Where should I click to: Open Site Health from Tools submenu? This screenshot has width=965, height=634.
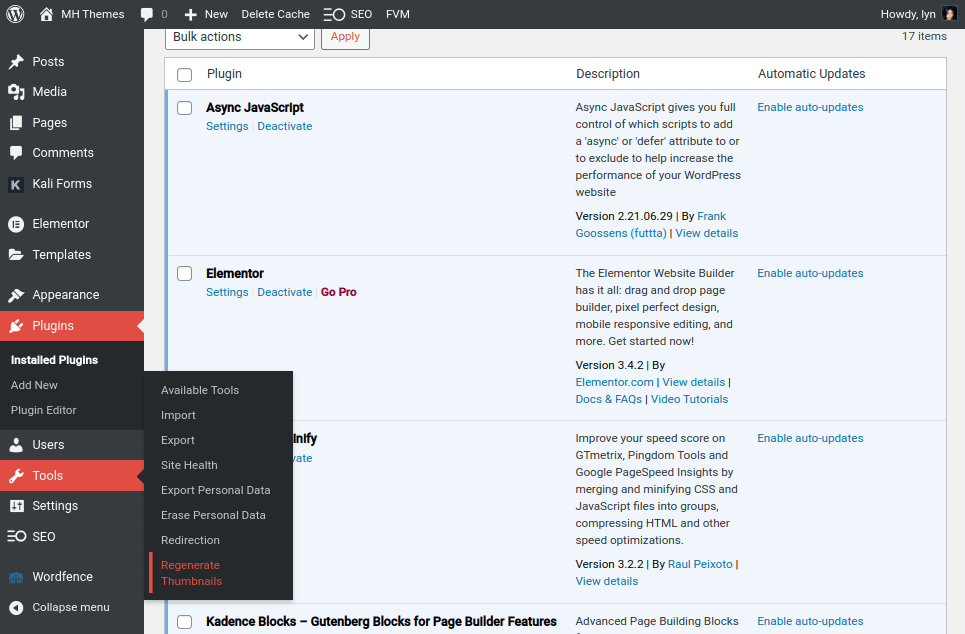(189, 465)
